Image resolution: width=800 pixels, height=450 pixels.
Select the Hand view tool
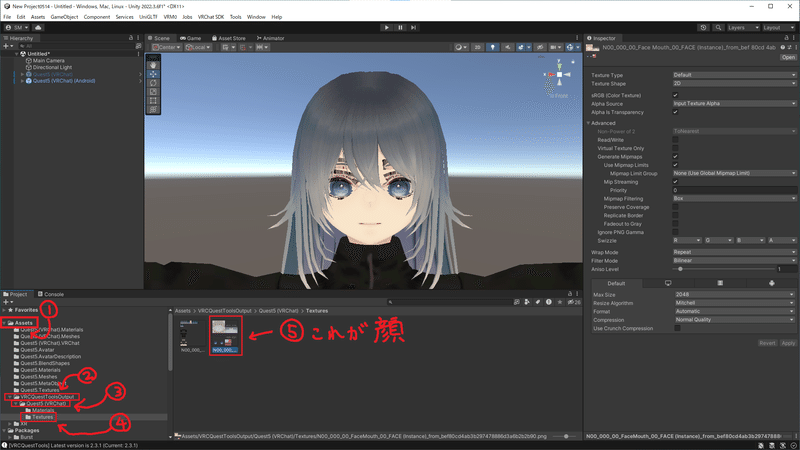[153, 65]
